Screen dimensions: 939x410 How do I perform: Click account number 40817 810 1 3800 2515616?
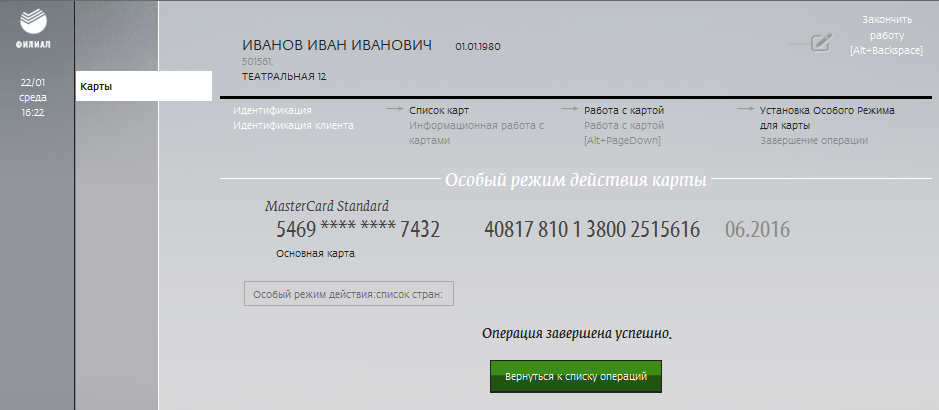(592, 230)
